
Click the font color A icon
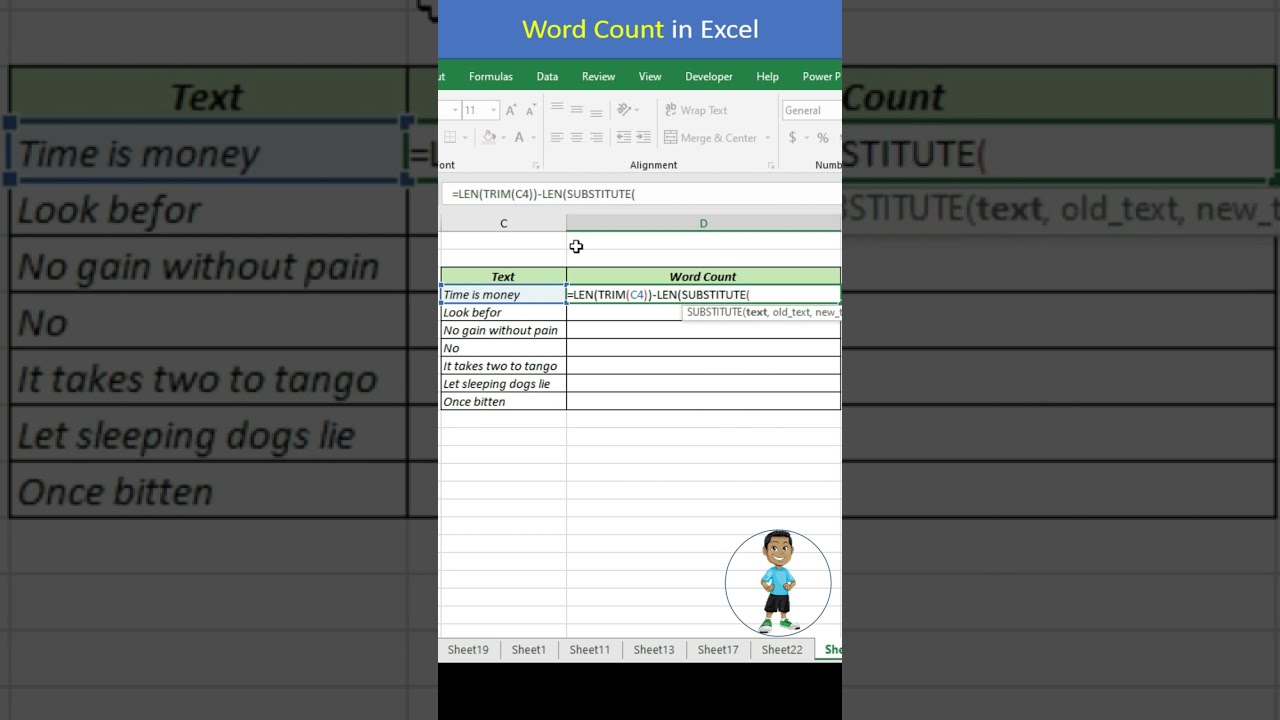519,138
